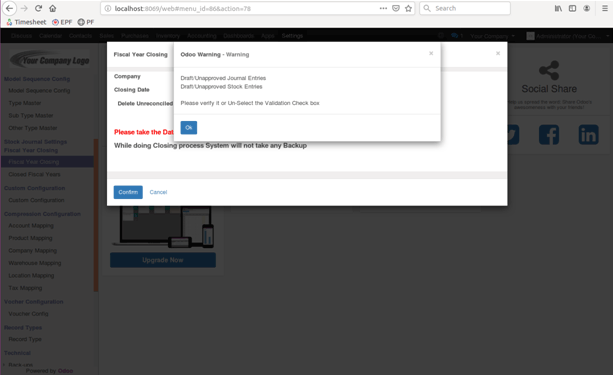Select Type Master in the sidebar
Viewport: 615px width, 377px height.
pos(25,103)
